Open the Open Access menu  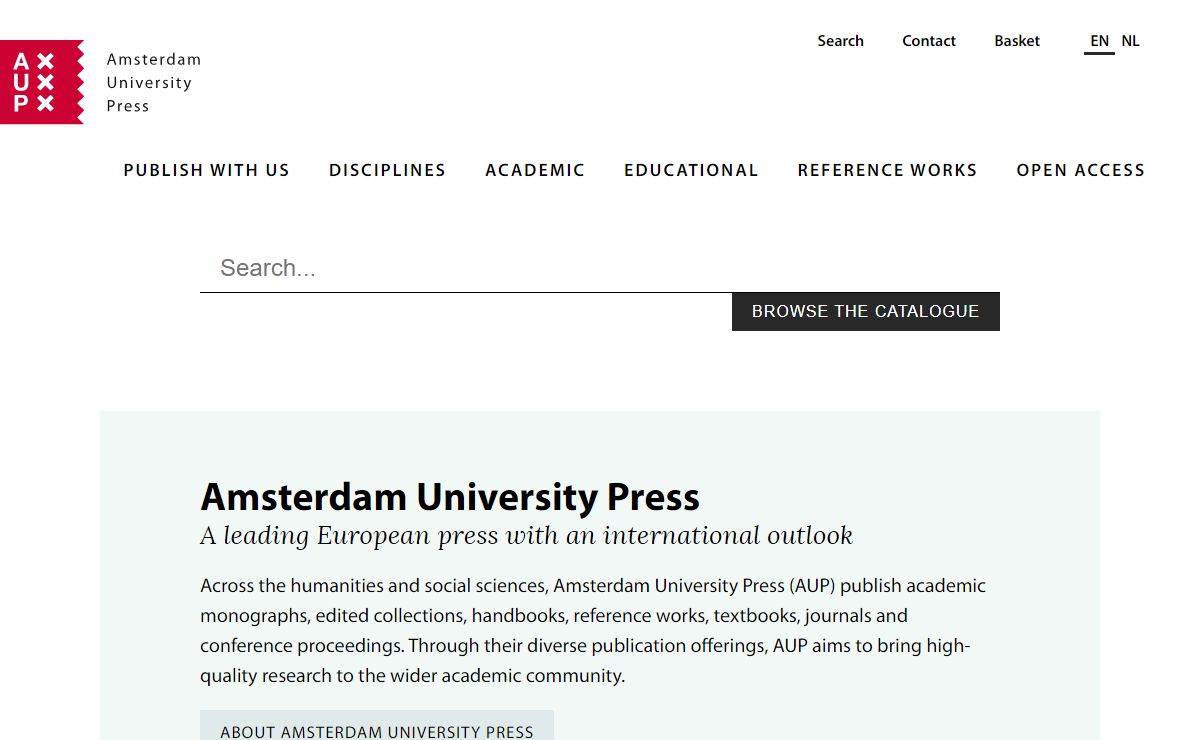(x=1081, y=170)
